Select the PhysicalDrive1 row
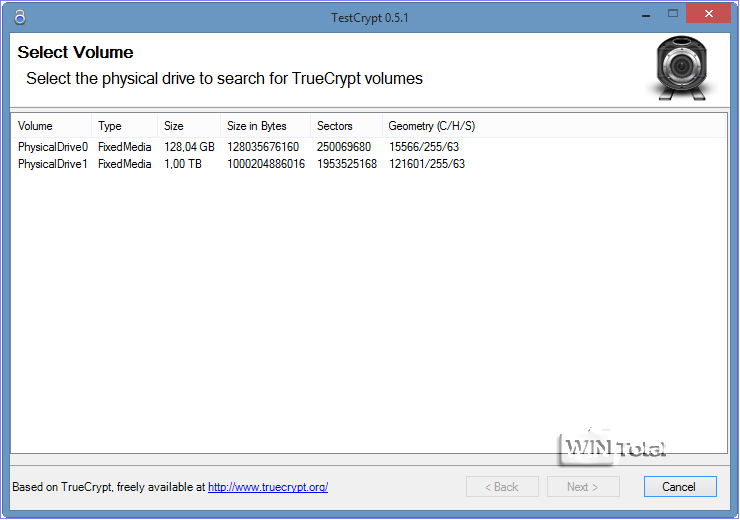The image size is (740, 520). pos(369,164)
